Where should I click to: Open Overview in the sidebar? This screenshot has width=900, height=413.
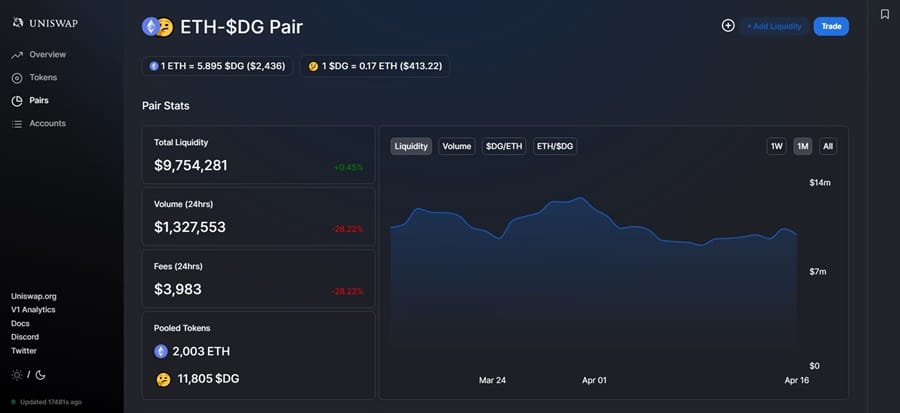click(47, 54)
